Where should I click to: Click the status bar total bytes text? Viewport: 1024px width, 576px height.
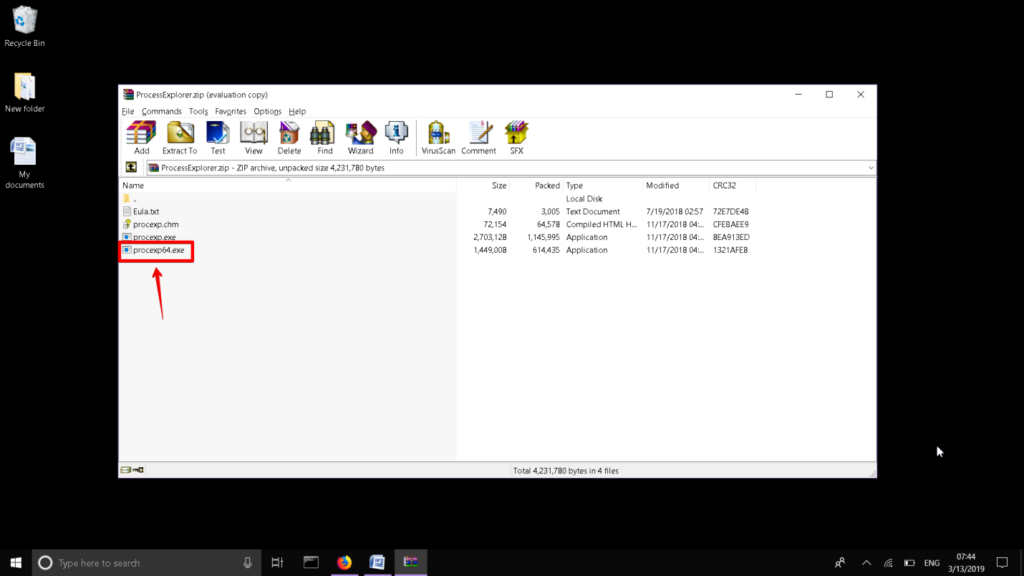click(566, 471)
